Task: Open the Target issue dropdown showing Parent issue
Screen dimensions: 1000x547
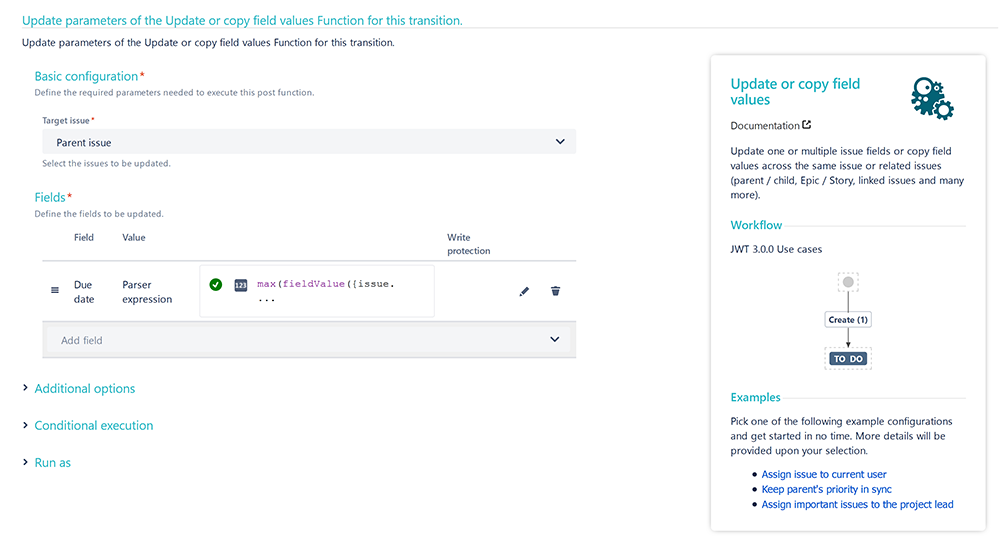Action: [309, 142]
